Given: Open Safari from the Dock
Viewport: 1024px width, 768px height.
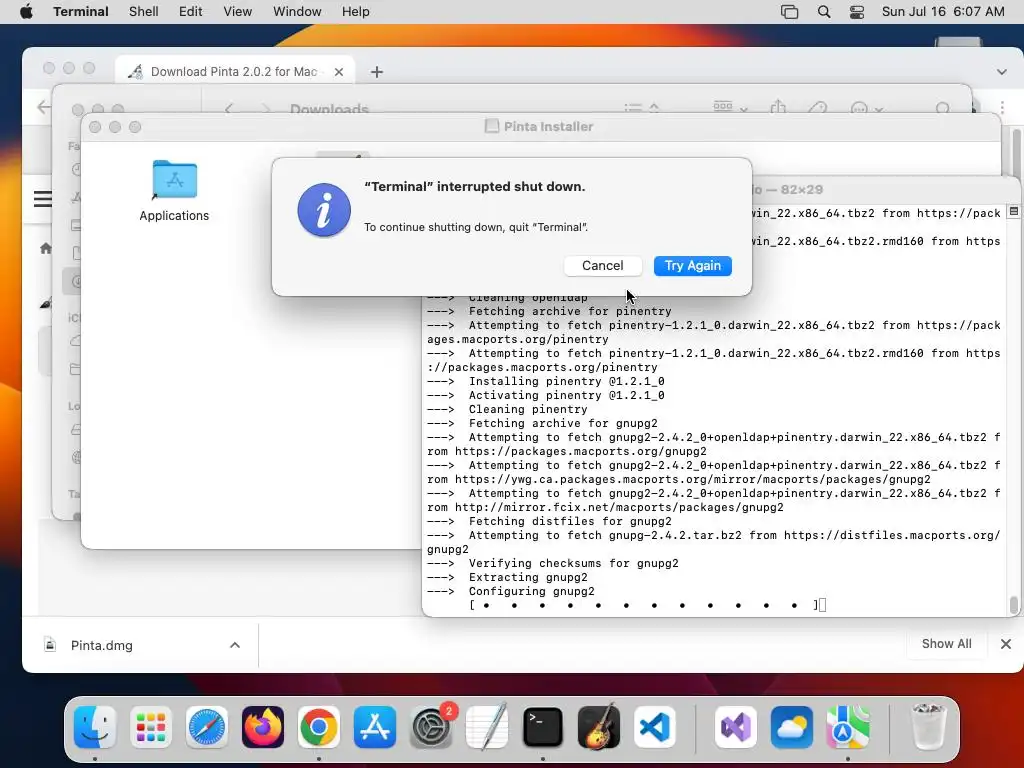Looking at the screenshot, I should [x=207, y=727].
